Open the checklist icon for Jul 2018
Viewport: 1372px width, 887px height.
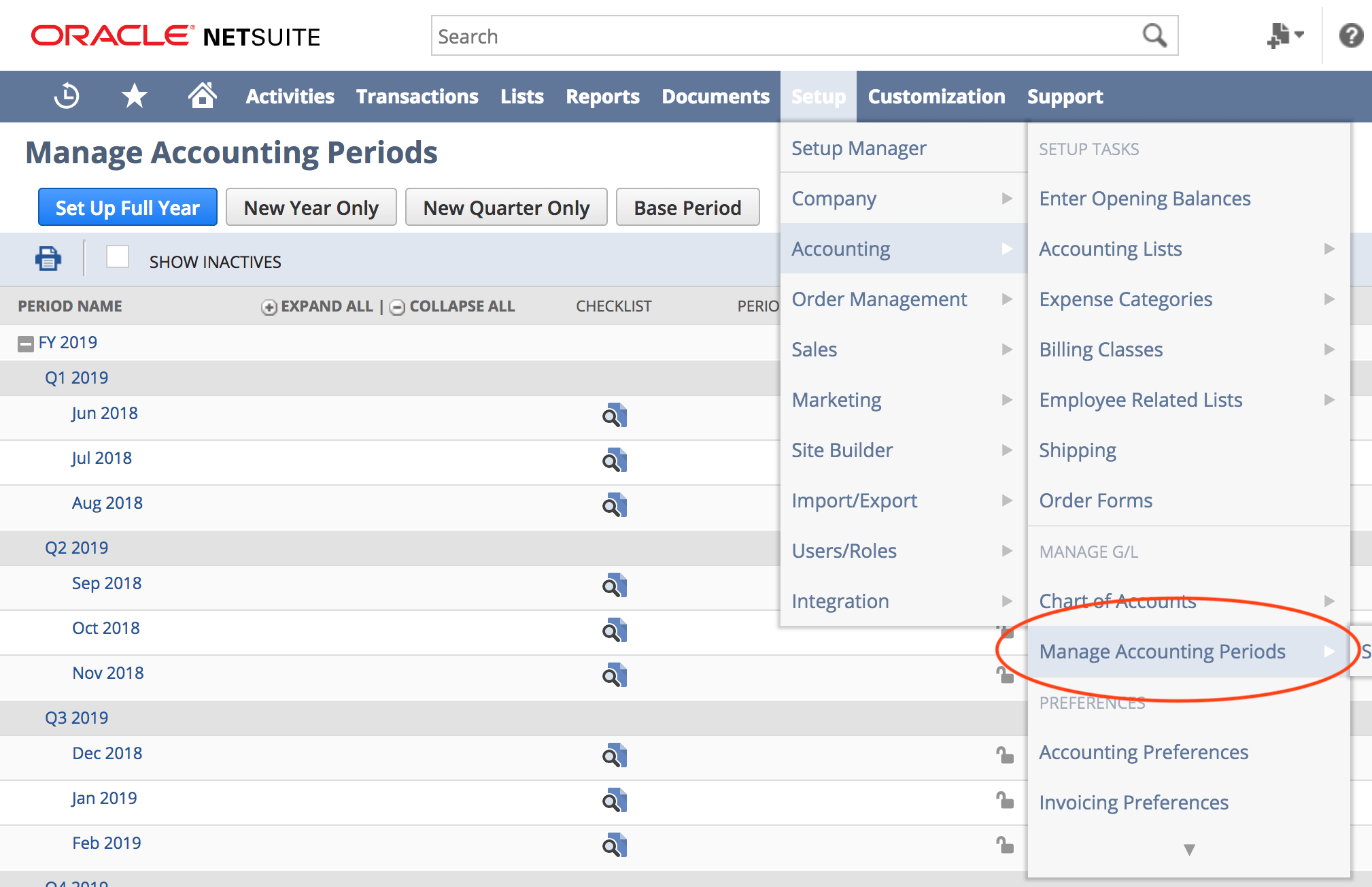tap(614, 460)
